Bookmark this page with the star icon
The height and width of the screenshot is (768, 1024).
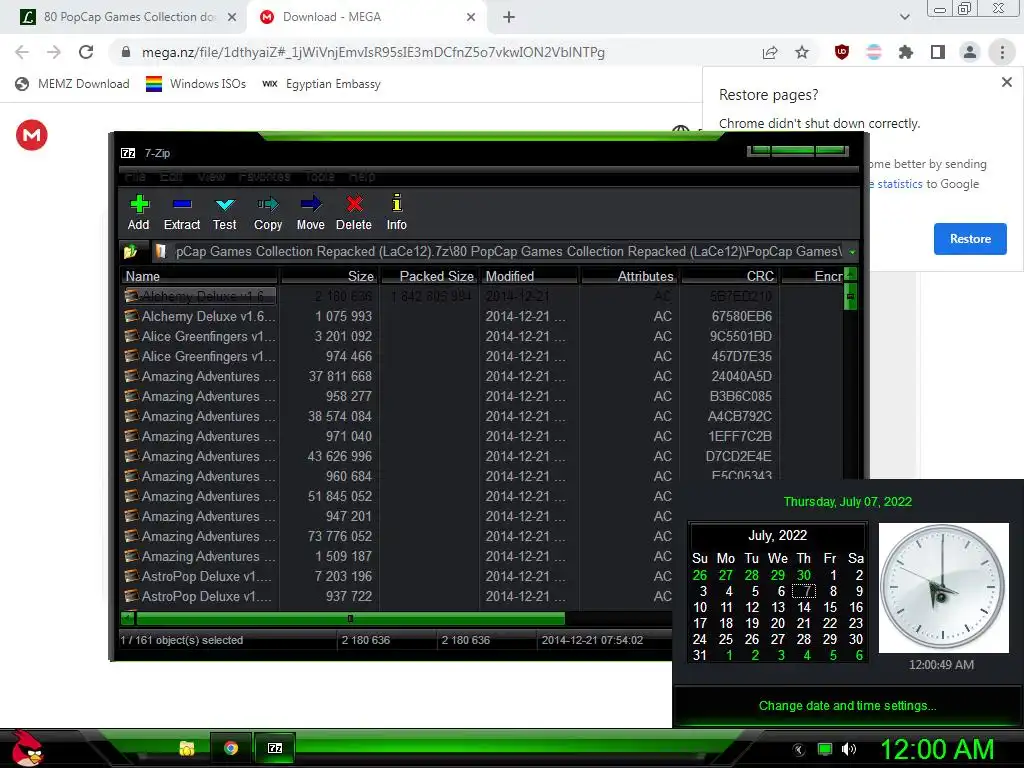(x=802, y=52)
